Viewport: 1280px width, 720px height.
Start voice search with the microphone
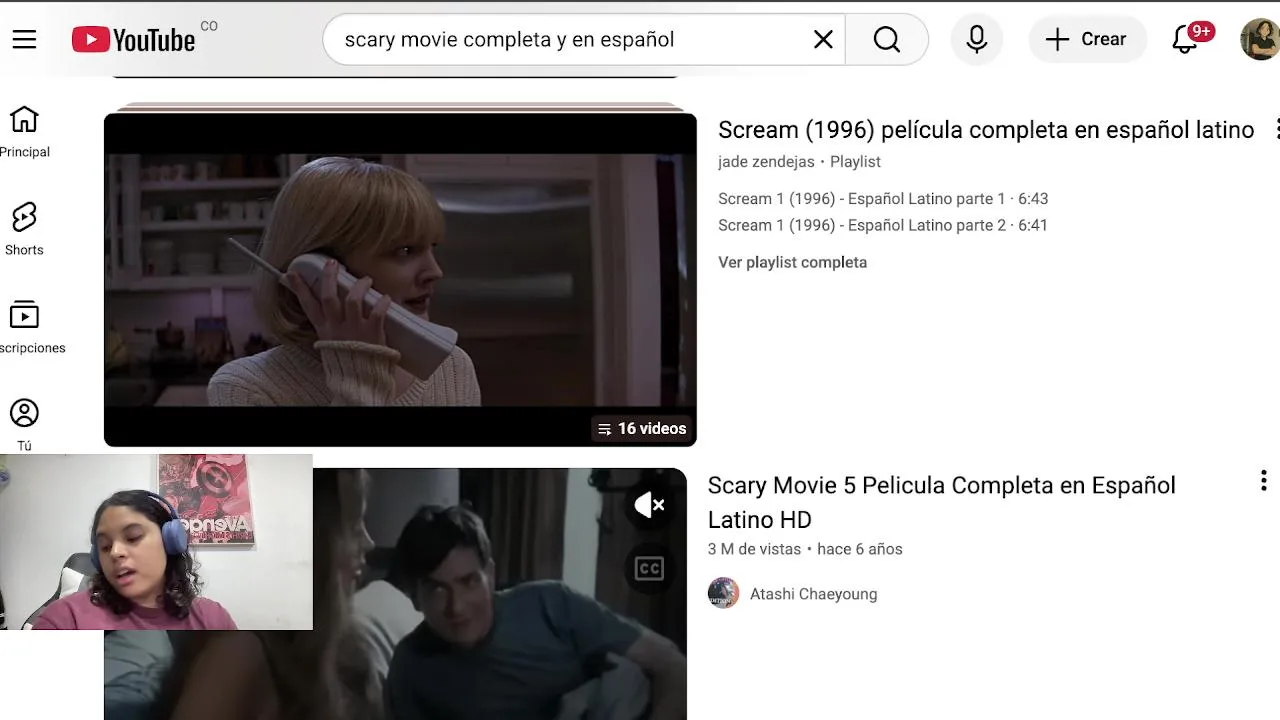click(977, 39)
